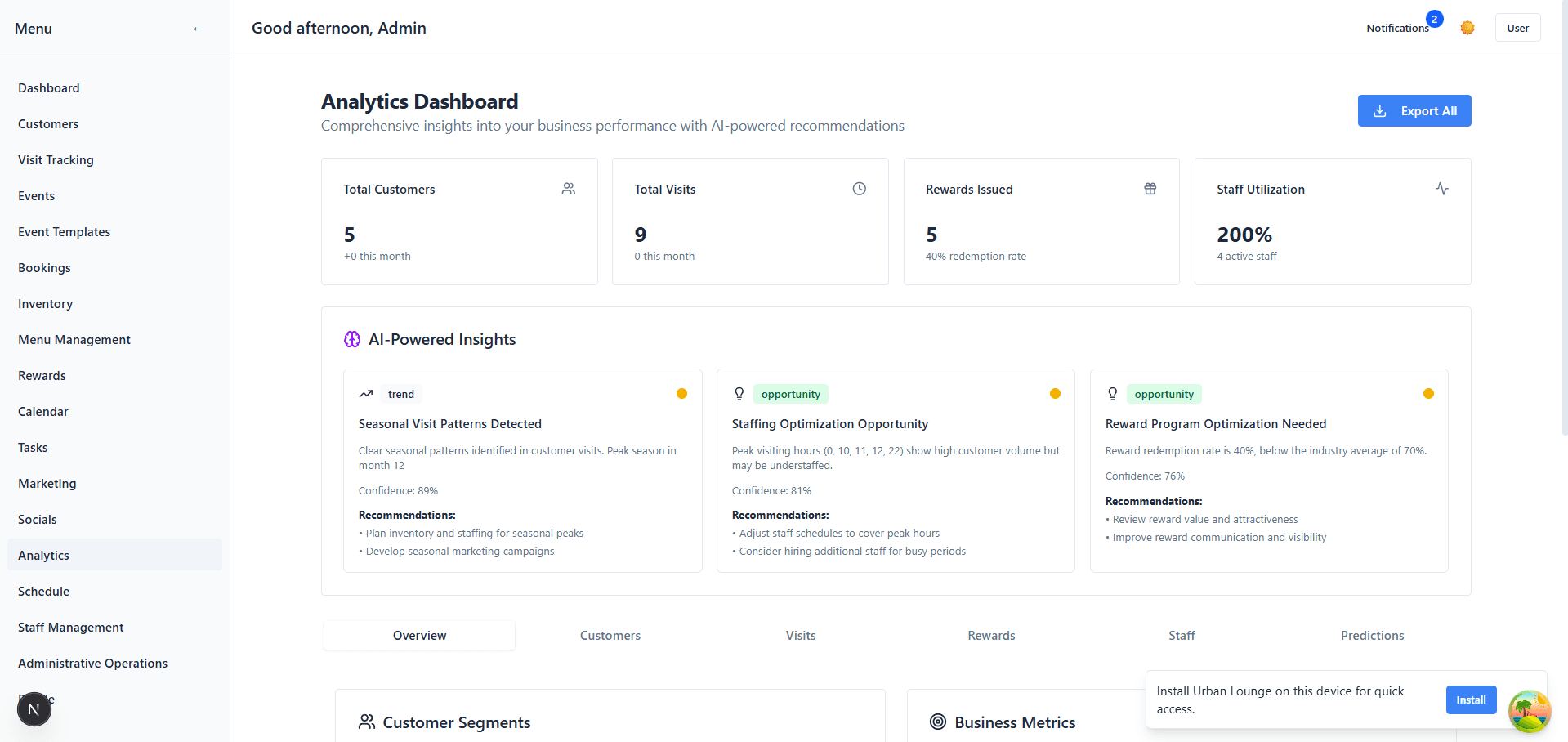Click orange status dot on Staffing Optimization card
The image size is (1568, 742).
tap(1055, 394)
